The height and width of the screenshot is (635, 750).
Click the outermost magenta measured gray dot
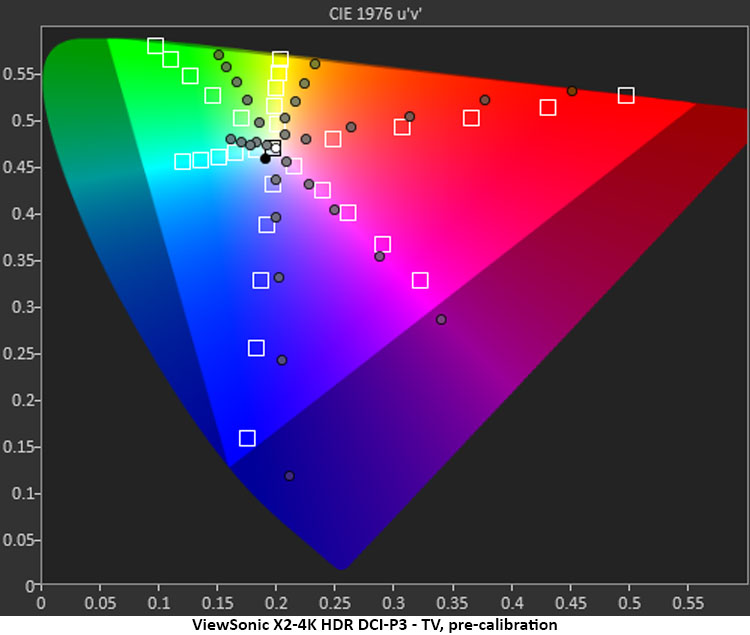(441, 320)
